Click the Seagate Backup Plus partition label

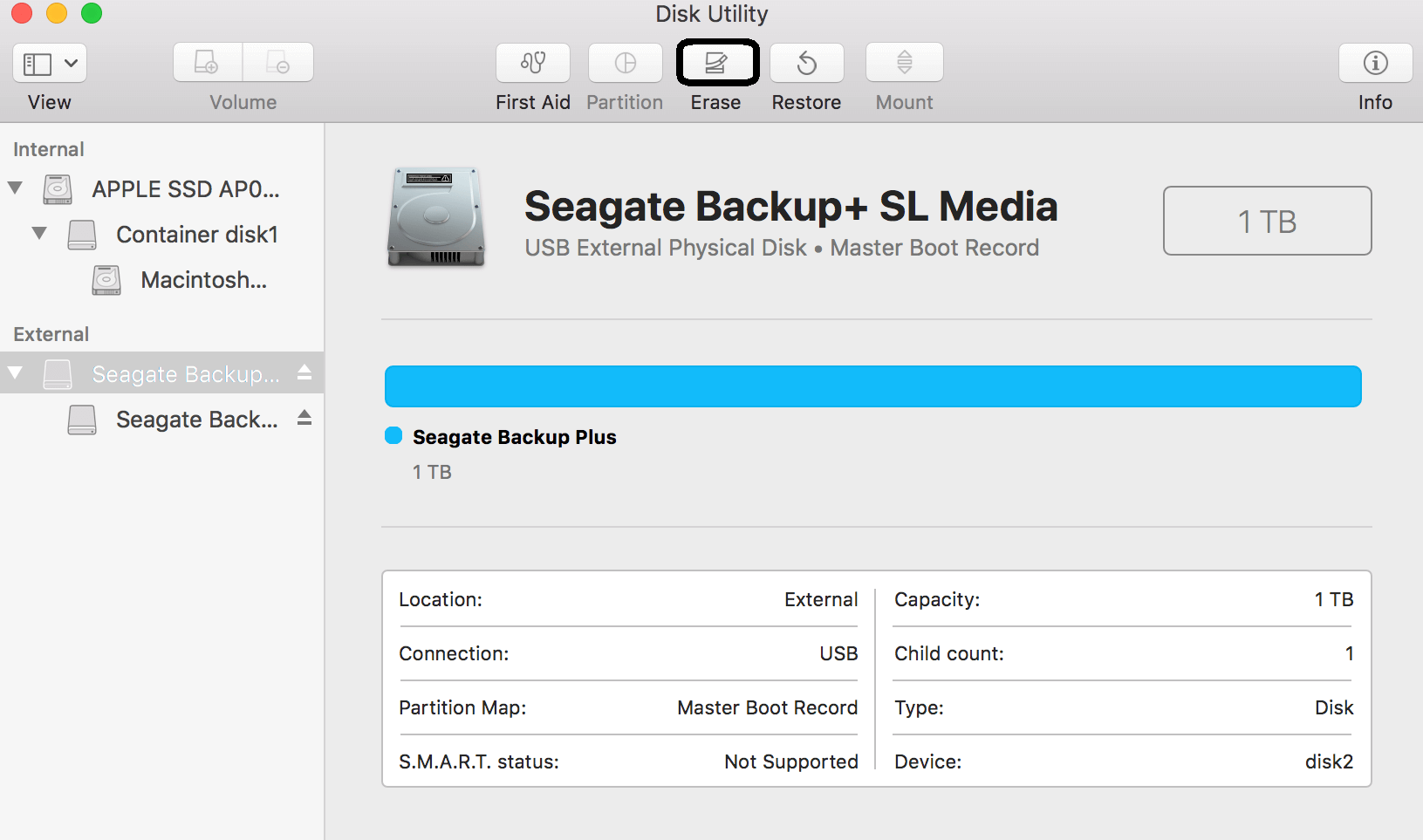click(515, 437)
